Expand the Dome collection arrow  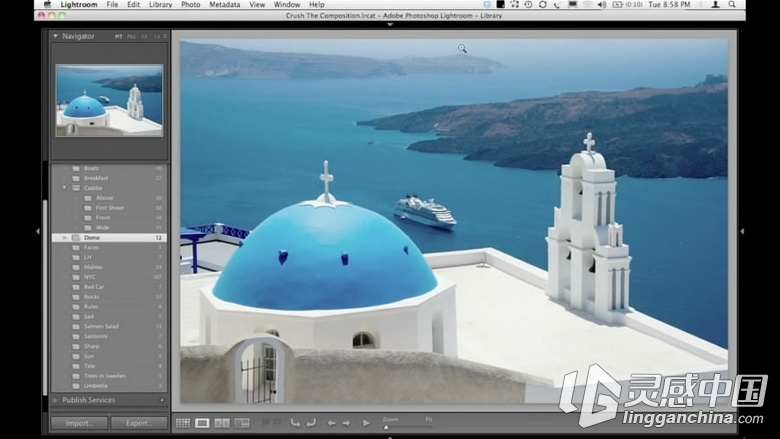point(64,238)
